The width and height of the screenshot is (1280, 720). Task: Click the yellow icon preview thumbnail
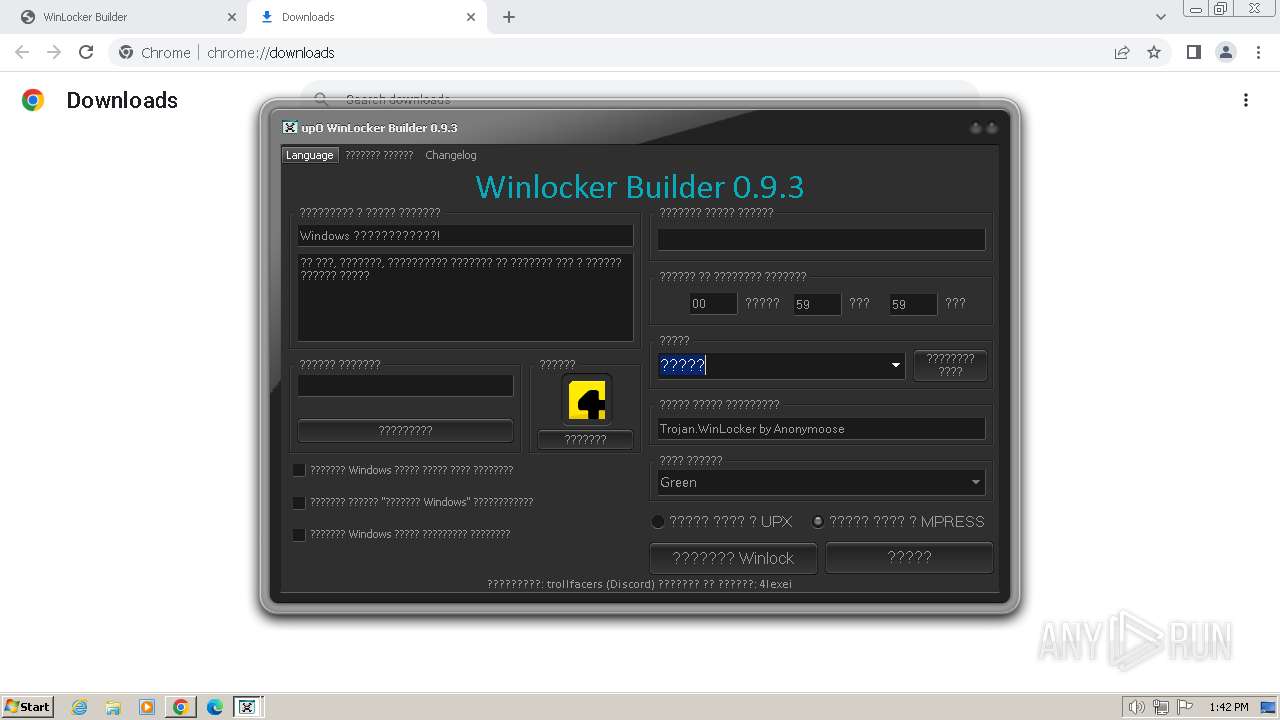click(586, 400)
